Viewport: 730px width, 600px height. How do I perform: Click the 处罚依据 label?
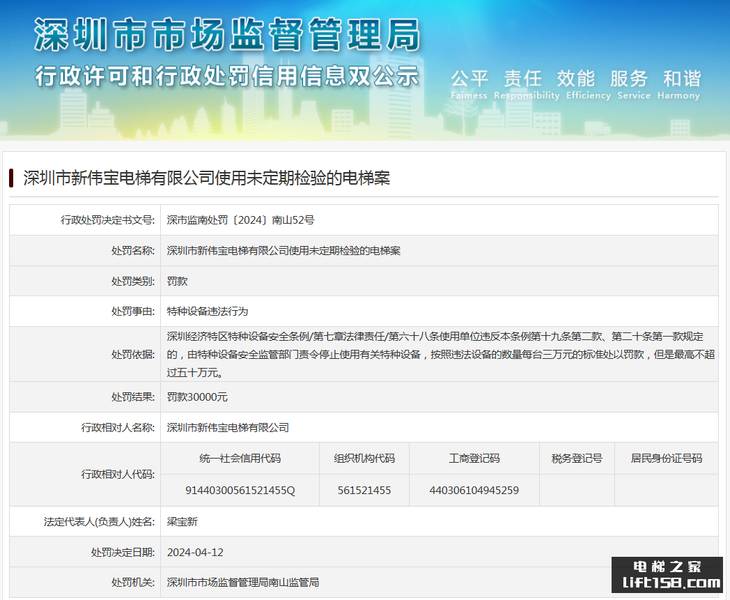pos(133,355)
